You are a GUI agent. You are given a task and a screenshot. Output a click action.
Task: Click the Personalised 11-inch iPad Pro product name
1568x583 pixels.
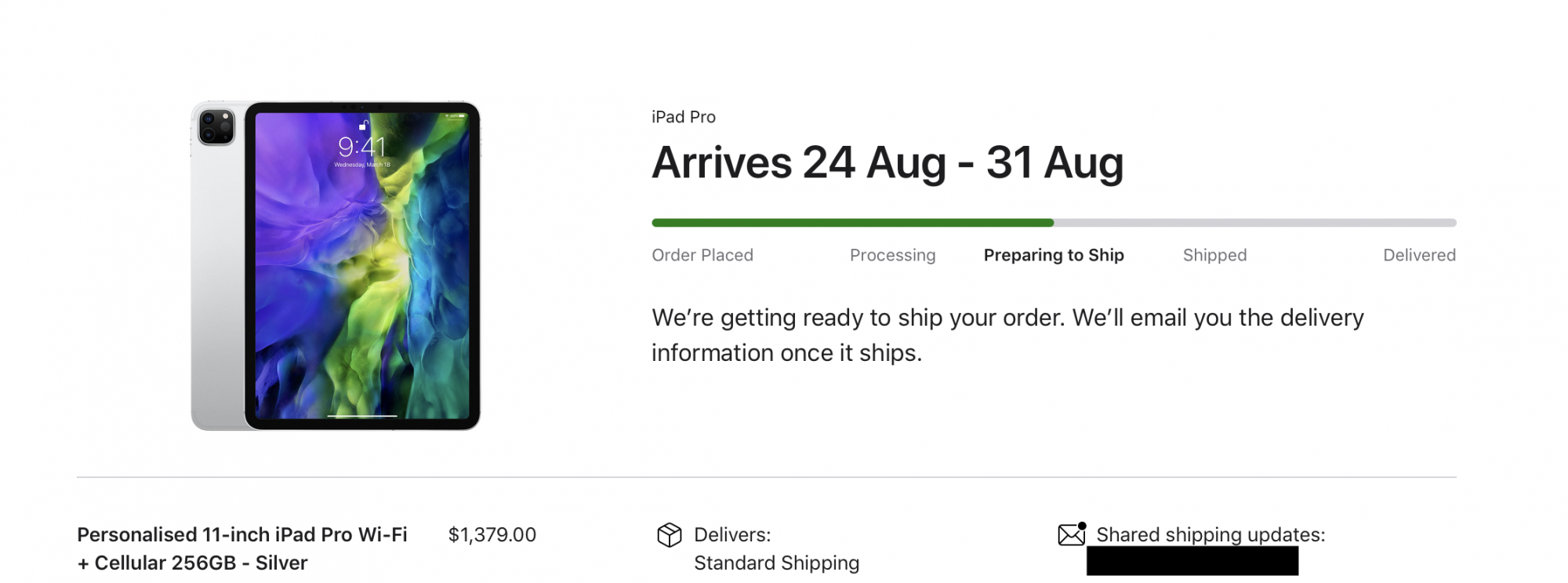point(241,548)
